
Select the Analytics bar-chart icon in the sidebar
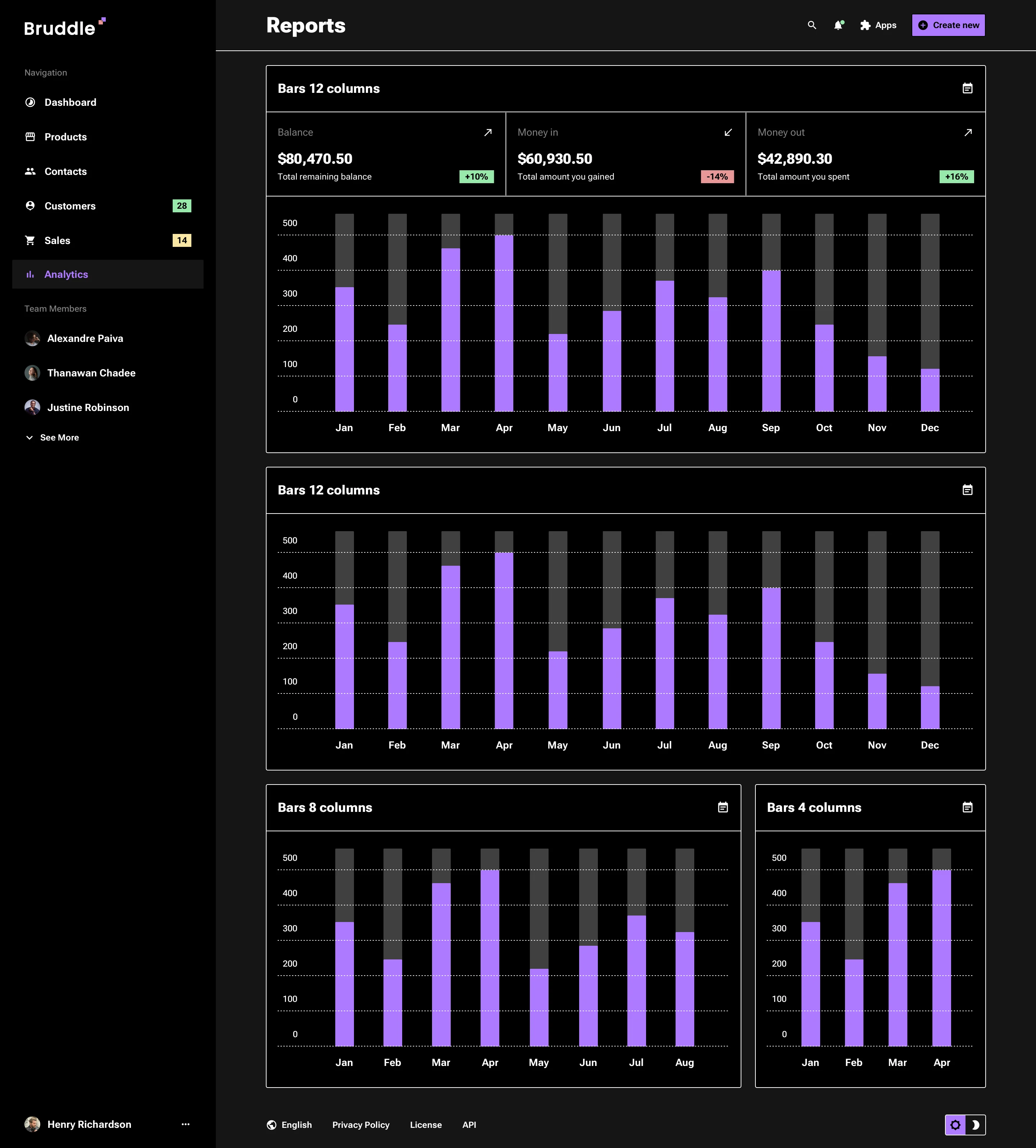pyautogui.click(x=29, y=274)
